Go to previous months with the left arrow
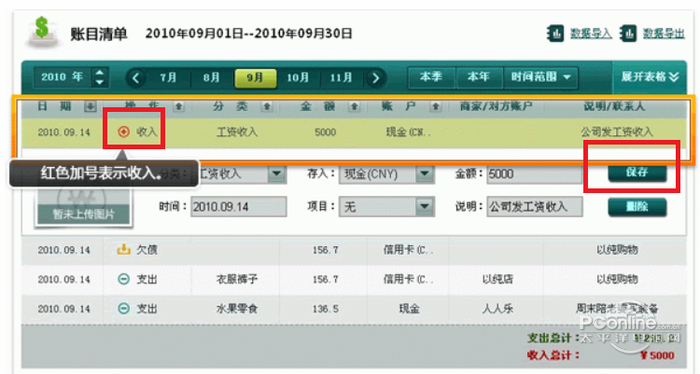The height and width of the screenshot is (374, 700). [x=136, y=78]
